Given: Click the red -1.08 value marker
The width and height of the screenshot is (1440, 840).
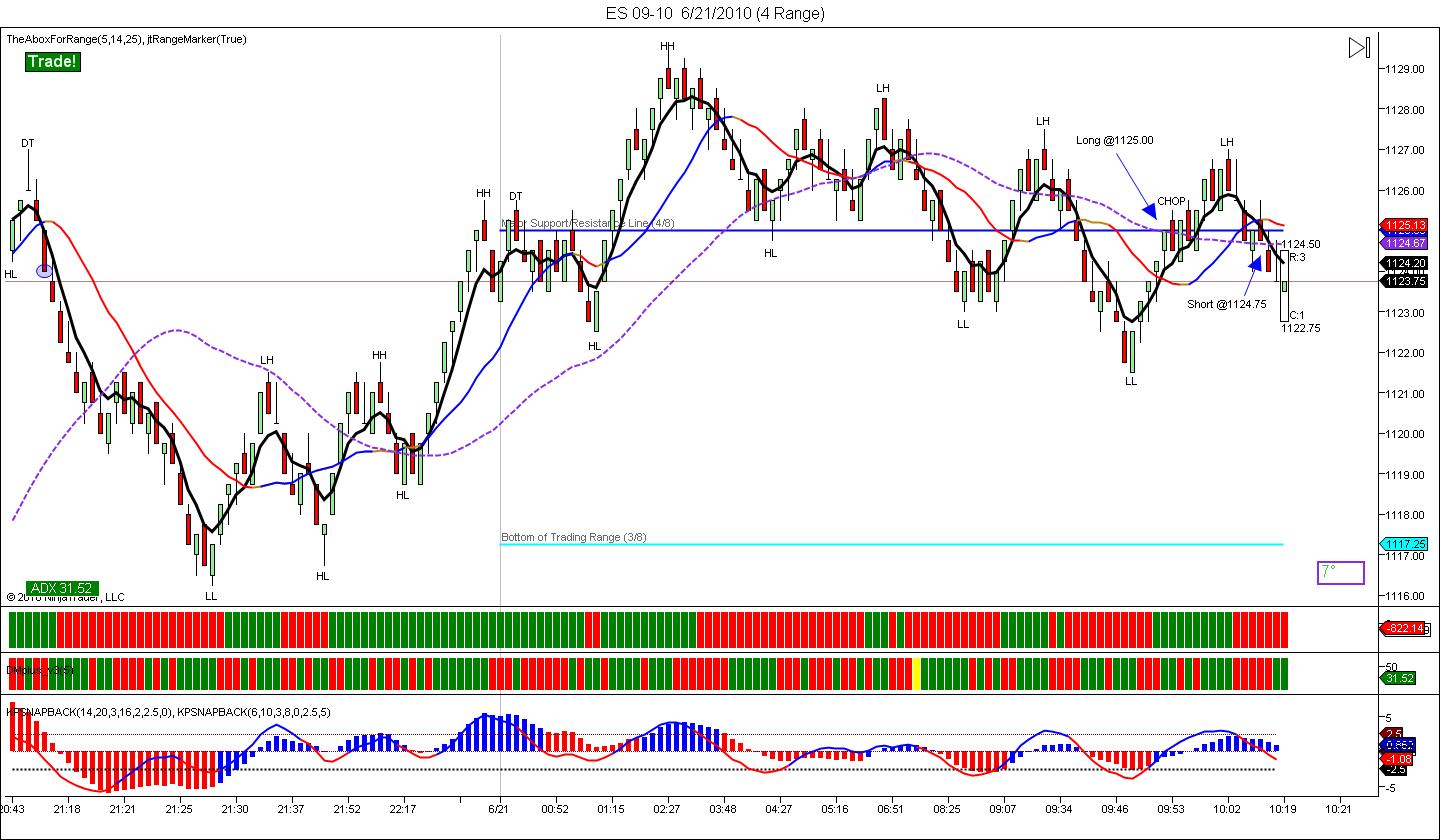Looking at the screenshot, I should (x=1396, y=757).
